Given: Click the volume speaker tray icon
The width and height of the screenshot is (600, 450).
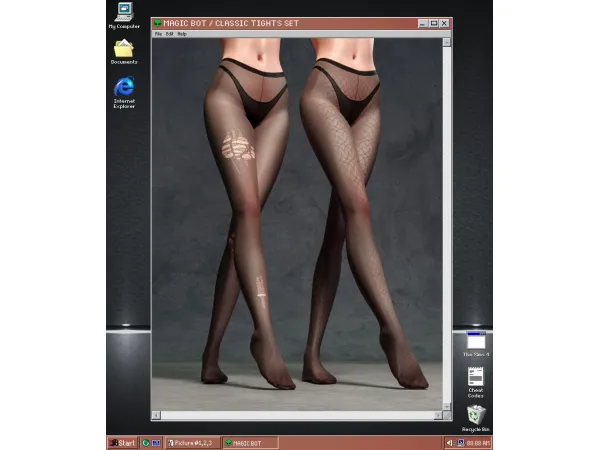Looking at the screenshot, I should click(x=449, y=443).
